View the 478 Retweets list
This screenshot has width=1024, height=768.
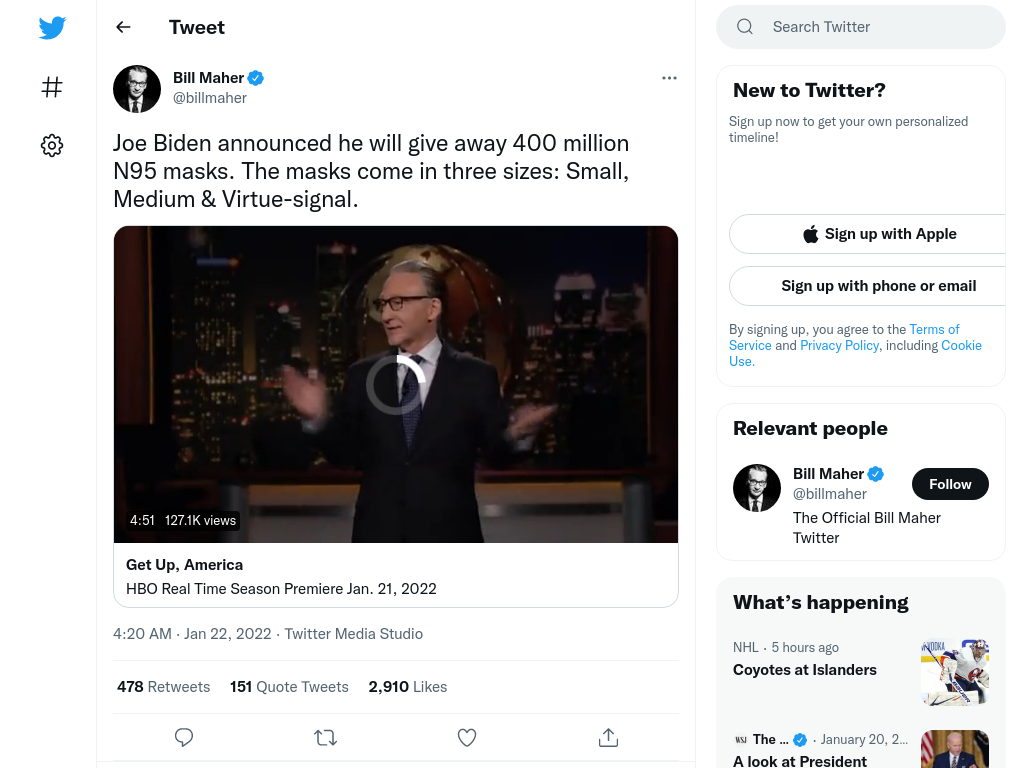(163, 686)
